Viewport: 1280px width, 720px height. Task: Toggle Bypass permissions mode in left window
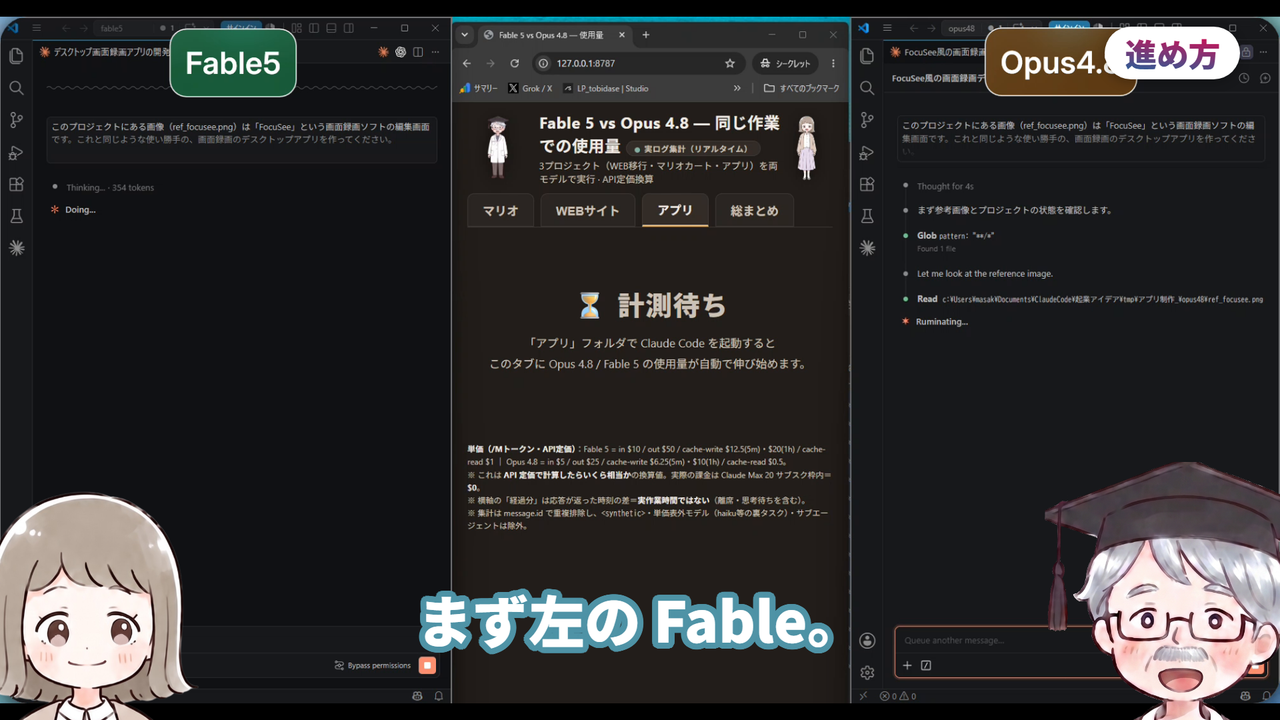pyautogui.click(x=372, y=665)
